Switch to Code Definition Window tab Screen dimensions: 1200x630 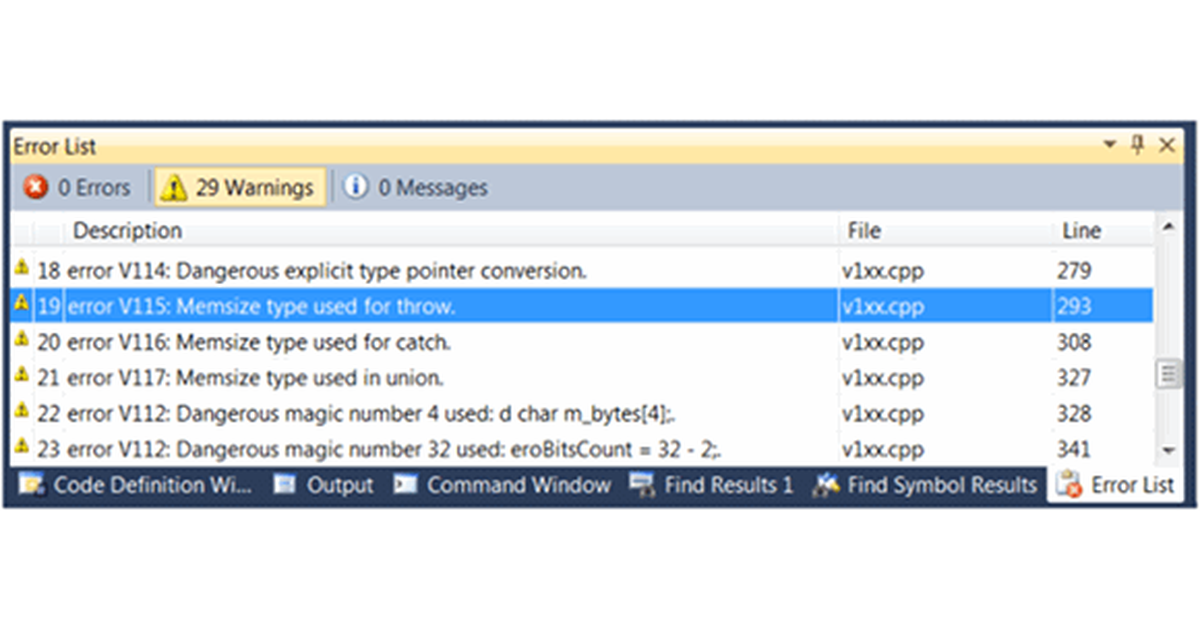137,485
